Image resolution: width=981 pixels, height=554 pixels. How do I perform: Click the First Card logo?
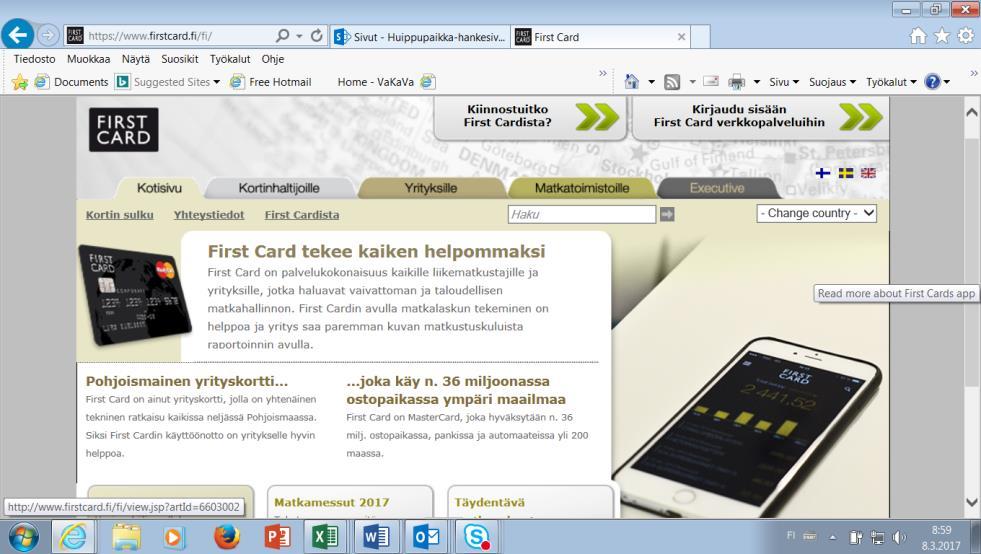pyautogui.click(x=123, y=130)
